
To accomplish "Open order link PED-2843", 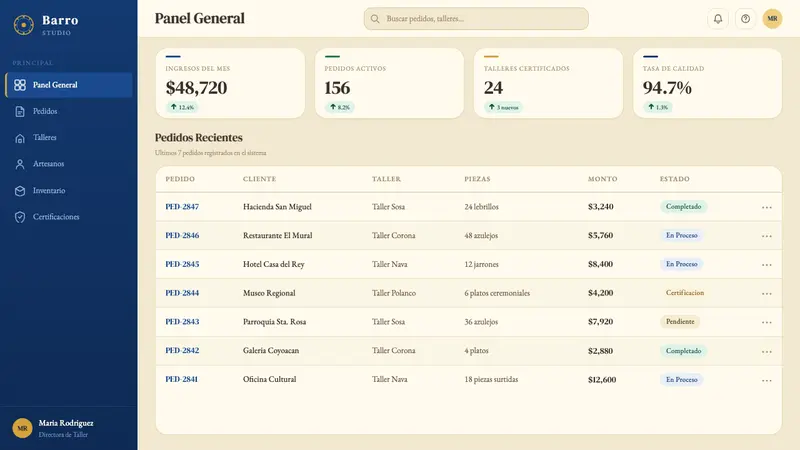I will [182, 321].
